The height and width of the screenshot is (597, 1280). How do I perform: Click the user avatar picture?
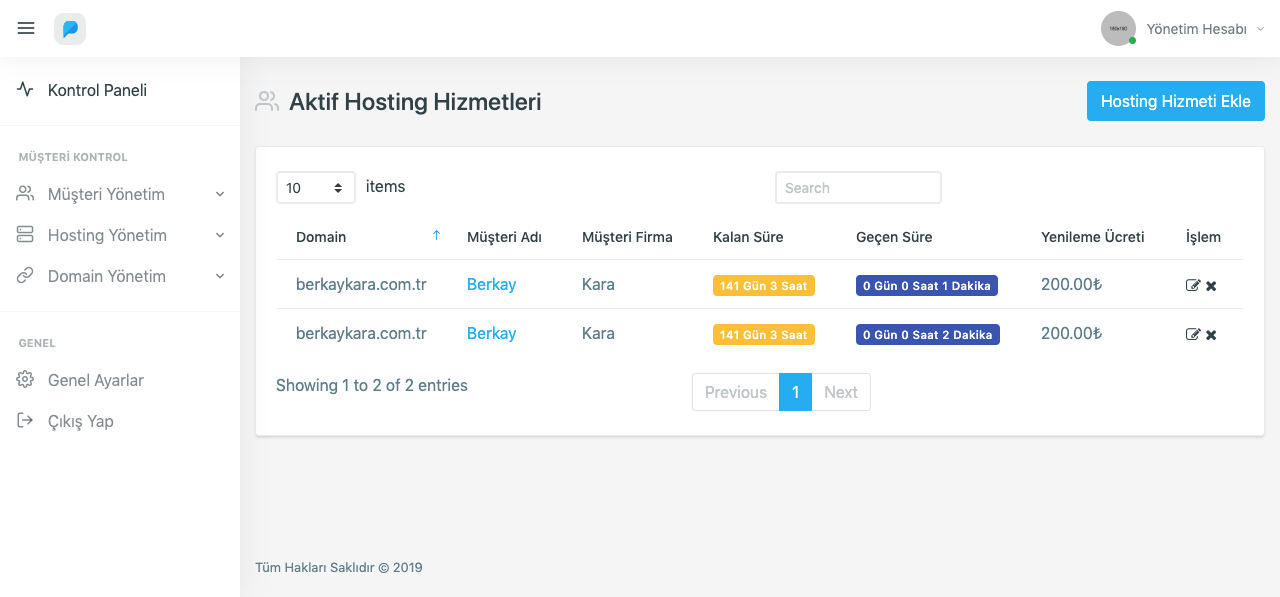tap(1118, 29)
